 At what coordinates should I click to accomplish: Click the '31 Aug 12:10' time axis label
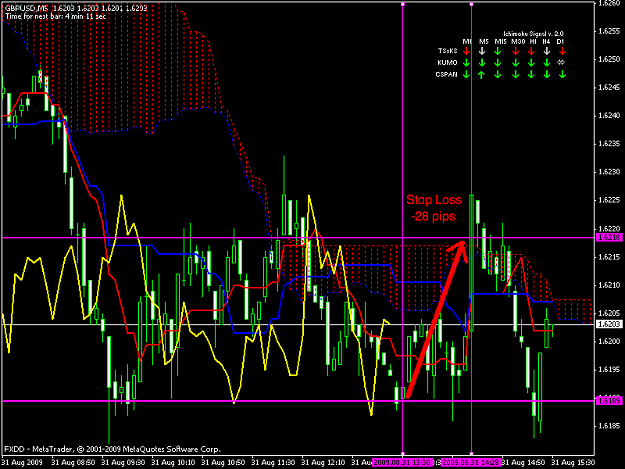[323, 462]
